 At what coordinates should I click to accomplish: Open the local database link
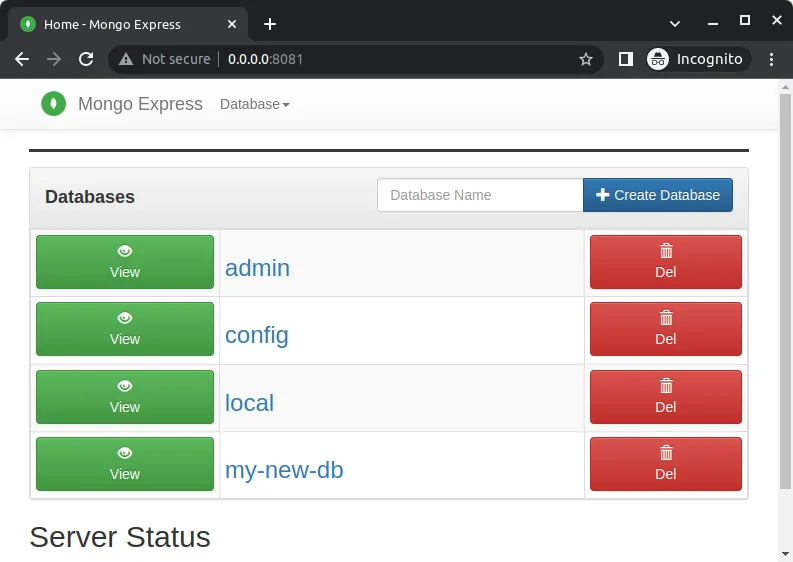249,403
